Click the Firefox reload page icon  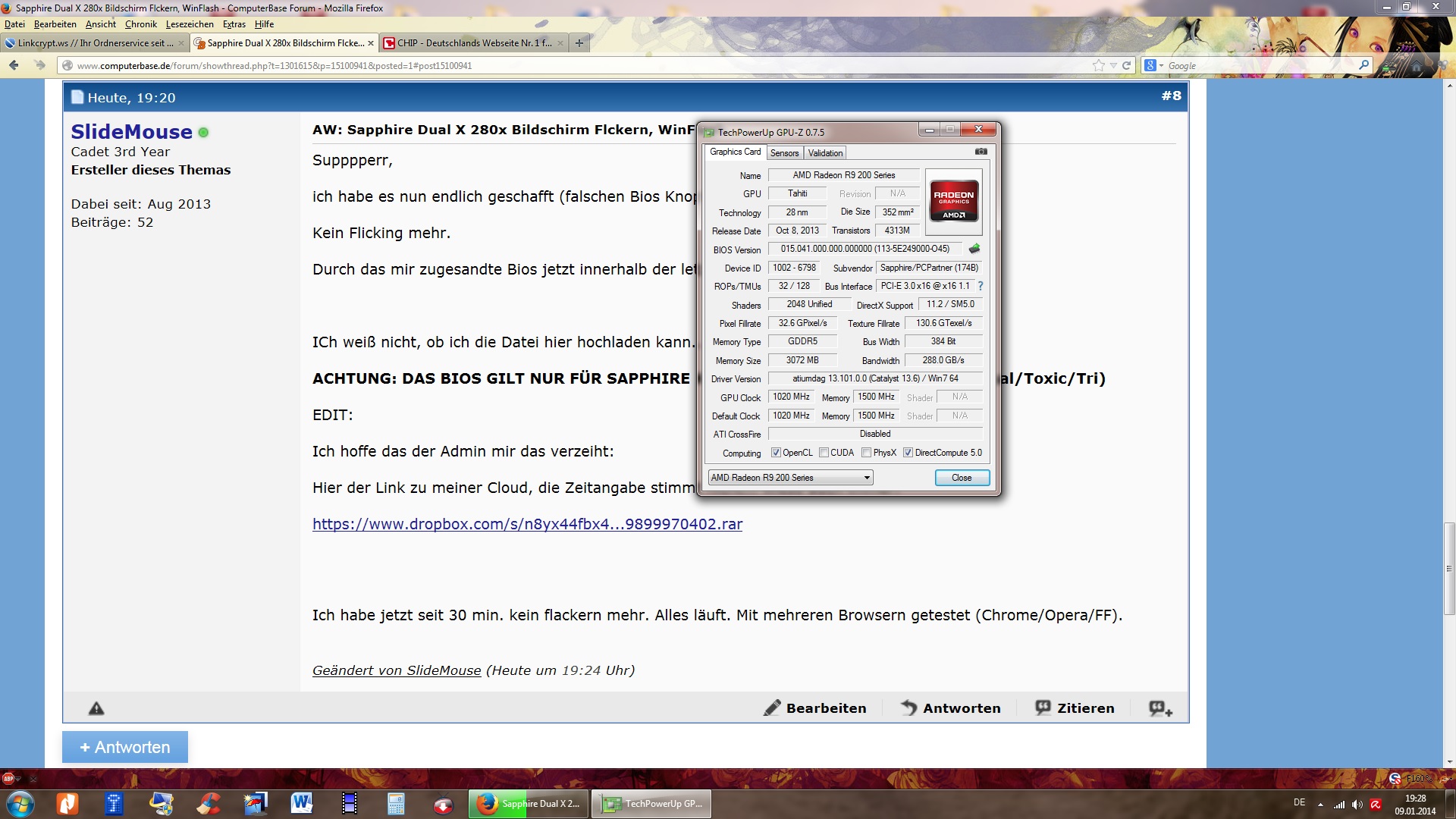tap(1126, 65)
